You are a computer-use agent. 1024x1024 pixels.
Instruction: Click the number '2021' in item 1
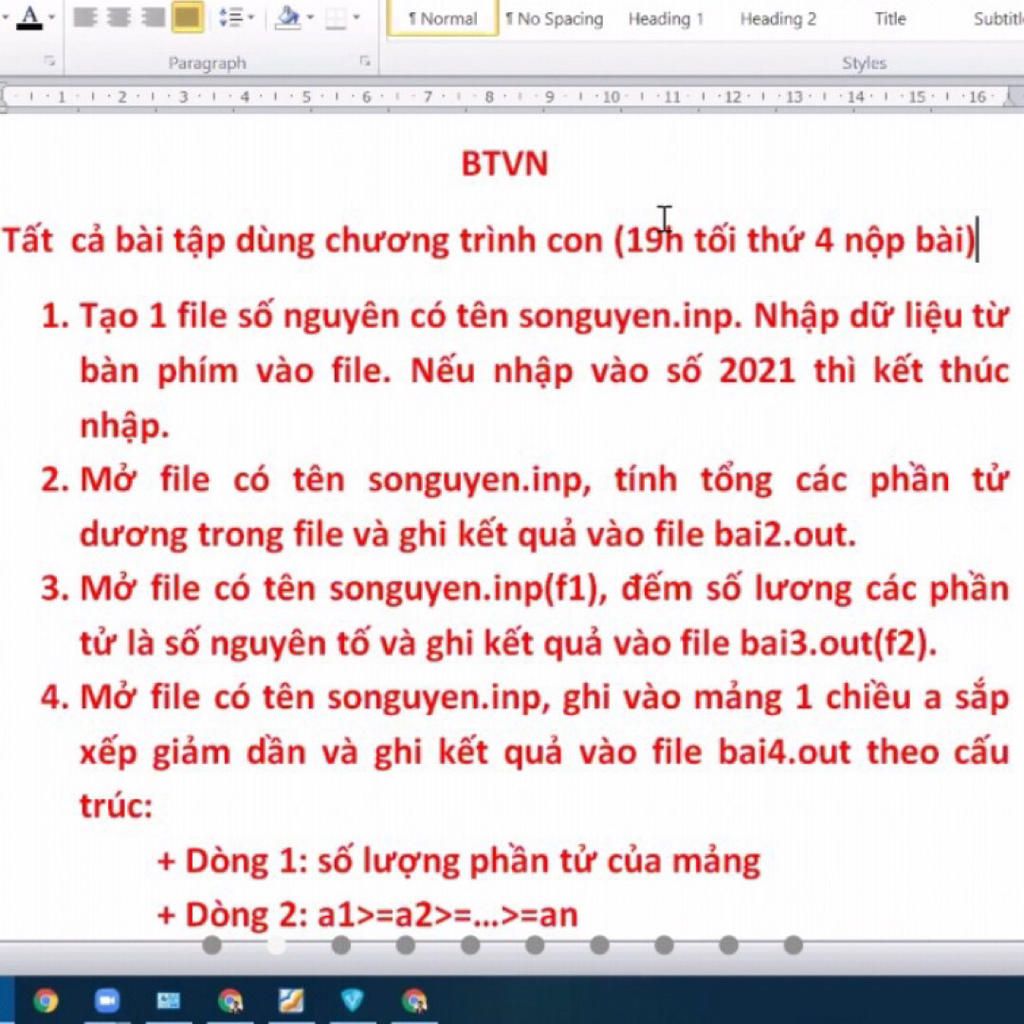757,370
